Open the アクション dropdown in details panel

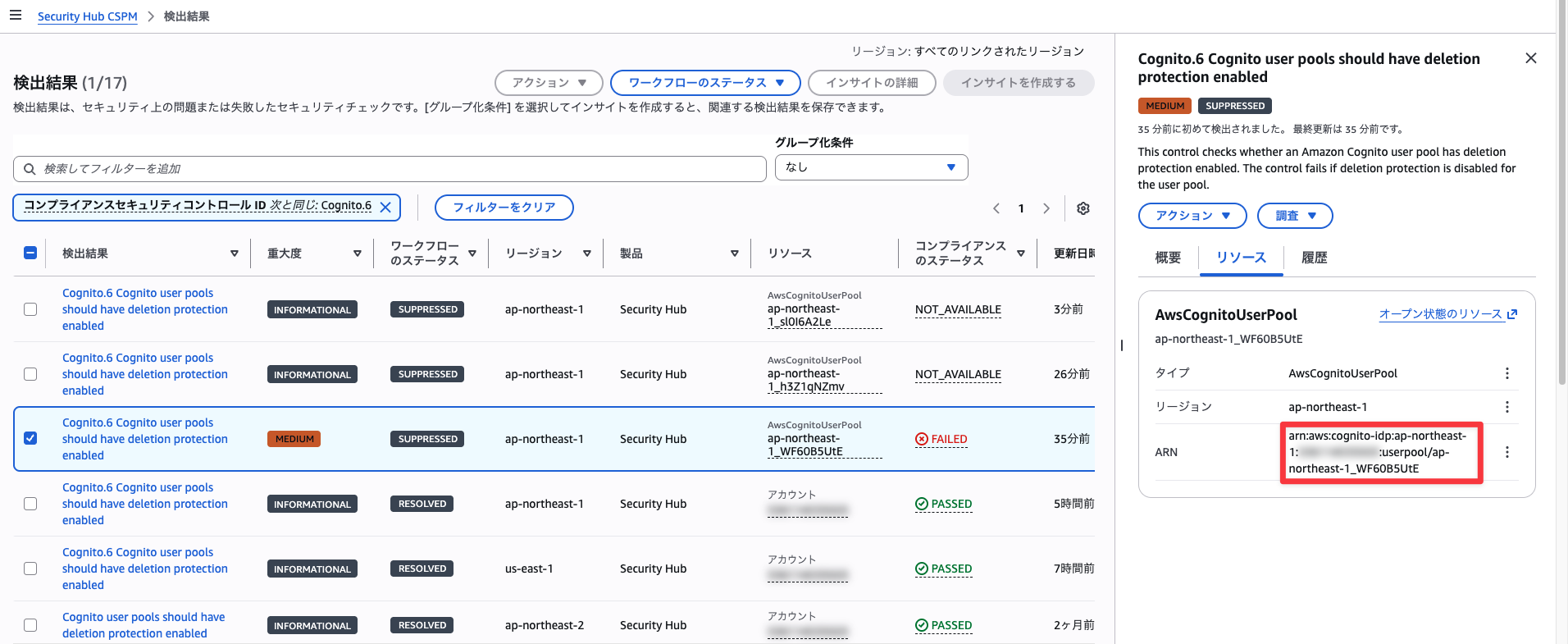click(x=1192, y=216)
